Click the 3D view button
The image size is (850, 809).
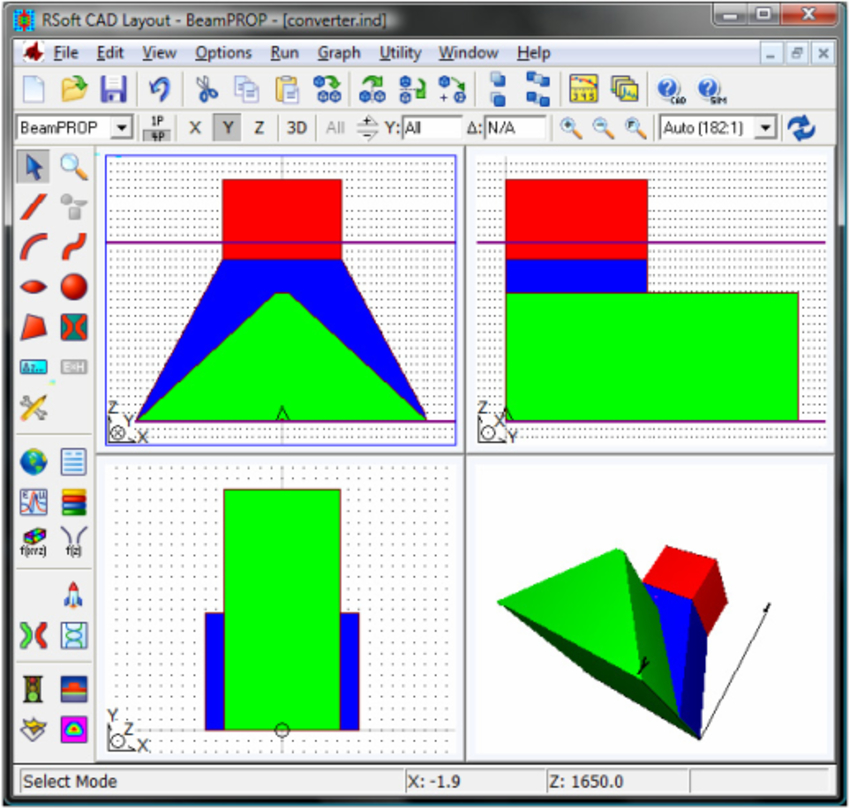click(x=295, y=127)
